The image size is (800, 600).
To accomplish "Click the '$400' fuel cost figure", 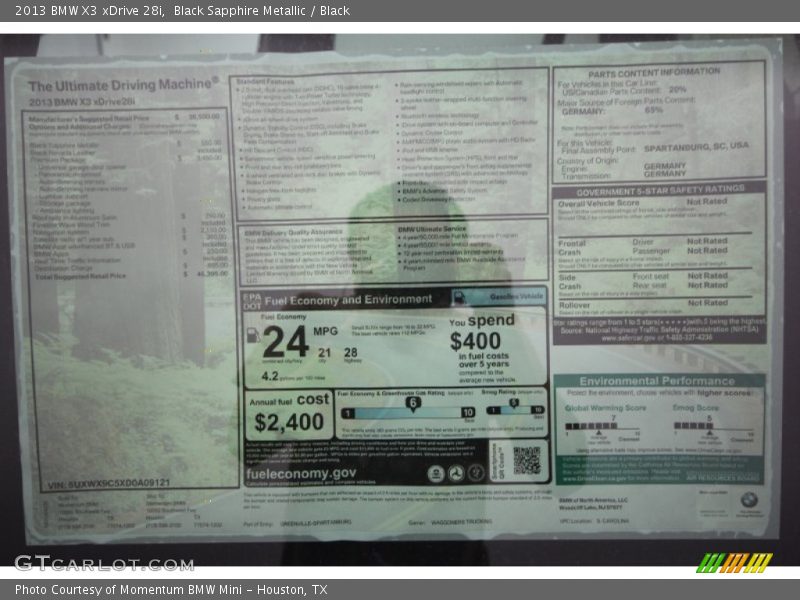I will (475, 341).
